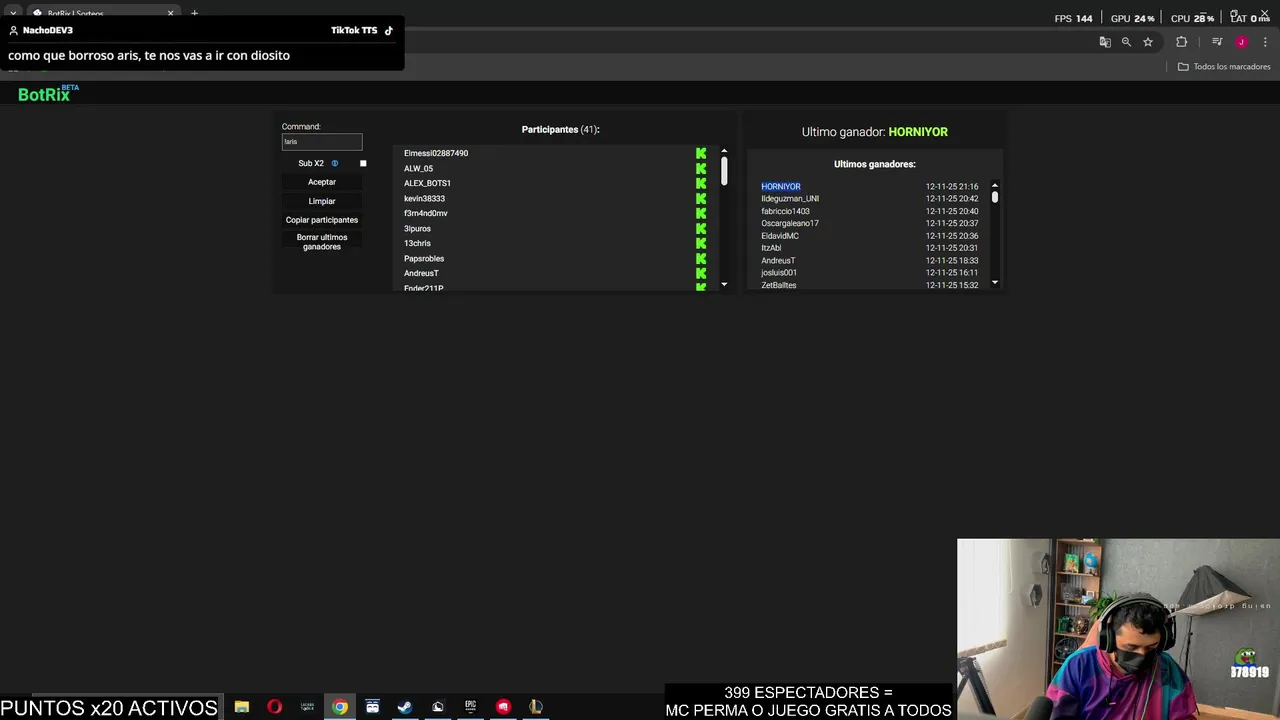Open Chrome three-dot menu

click(1265, 42)
